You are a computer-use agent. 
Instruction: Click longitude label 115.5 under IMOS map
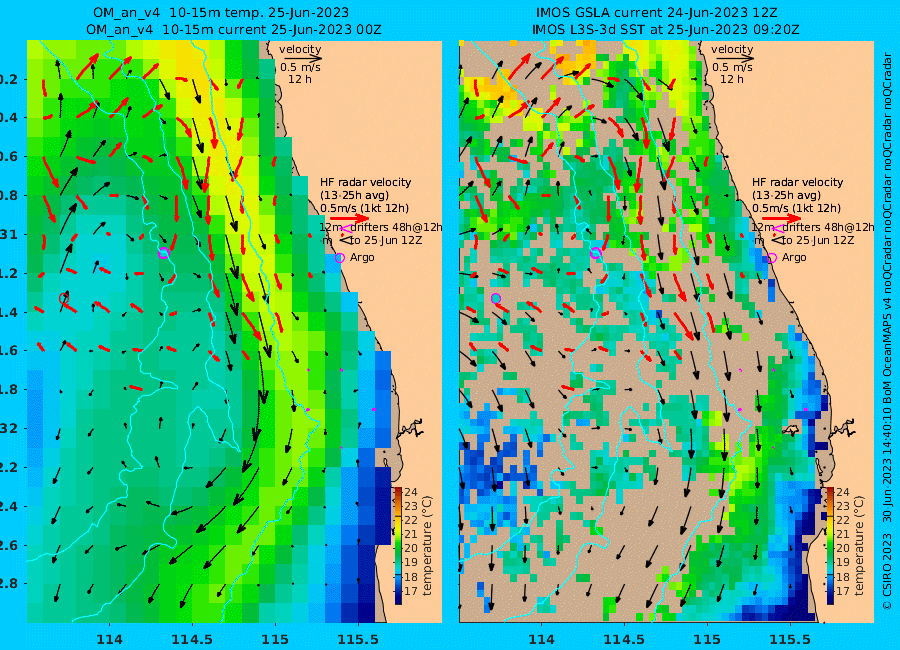[790, 639]
